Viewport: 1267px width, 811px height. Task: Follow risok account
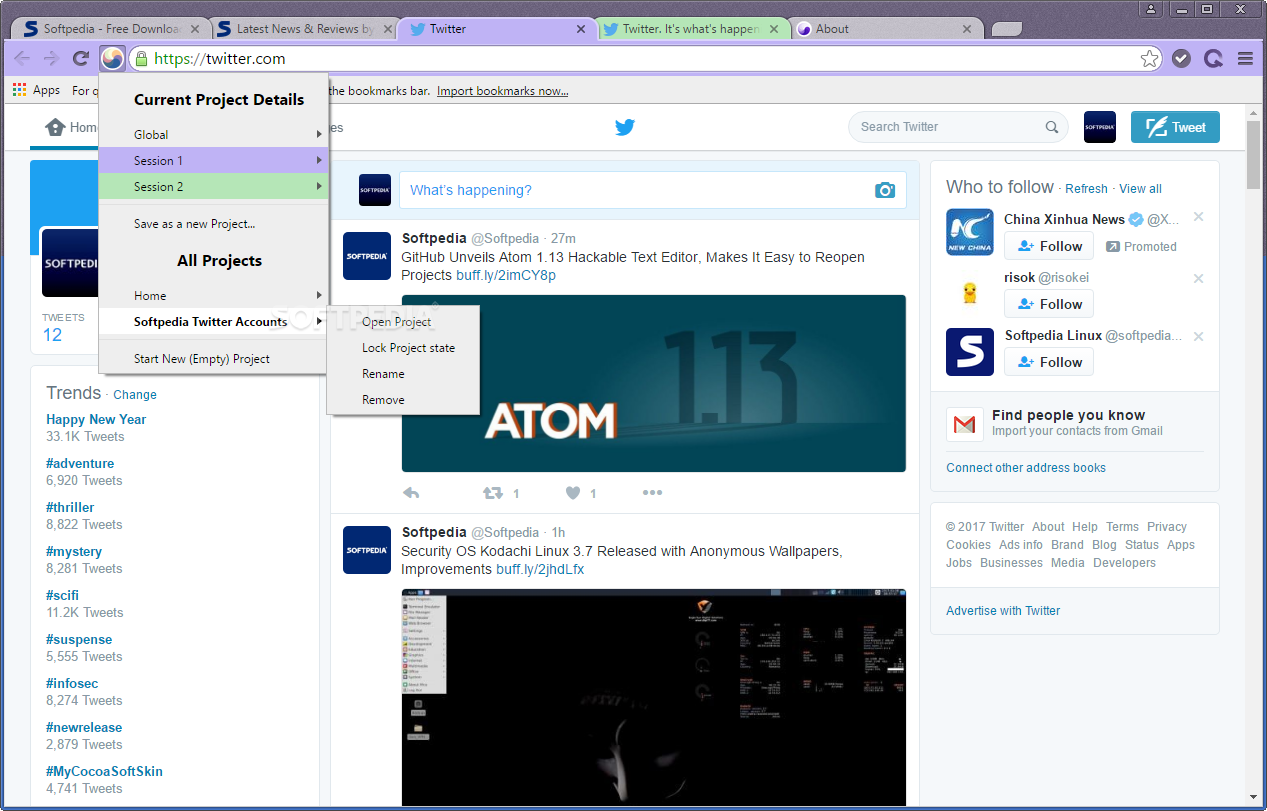tap(1049, 304)
